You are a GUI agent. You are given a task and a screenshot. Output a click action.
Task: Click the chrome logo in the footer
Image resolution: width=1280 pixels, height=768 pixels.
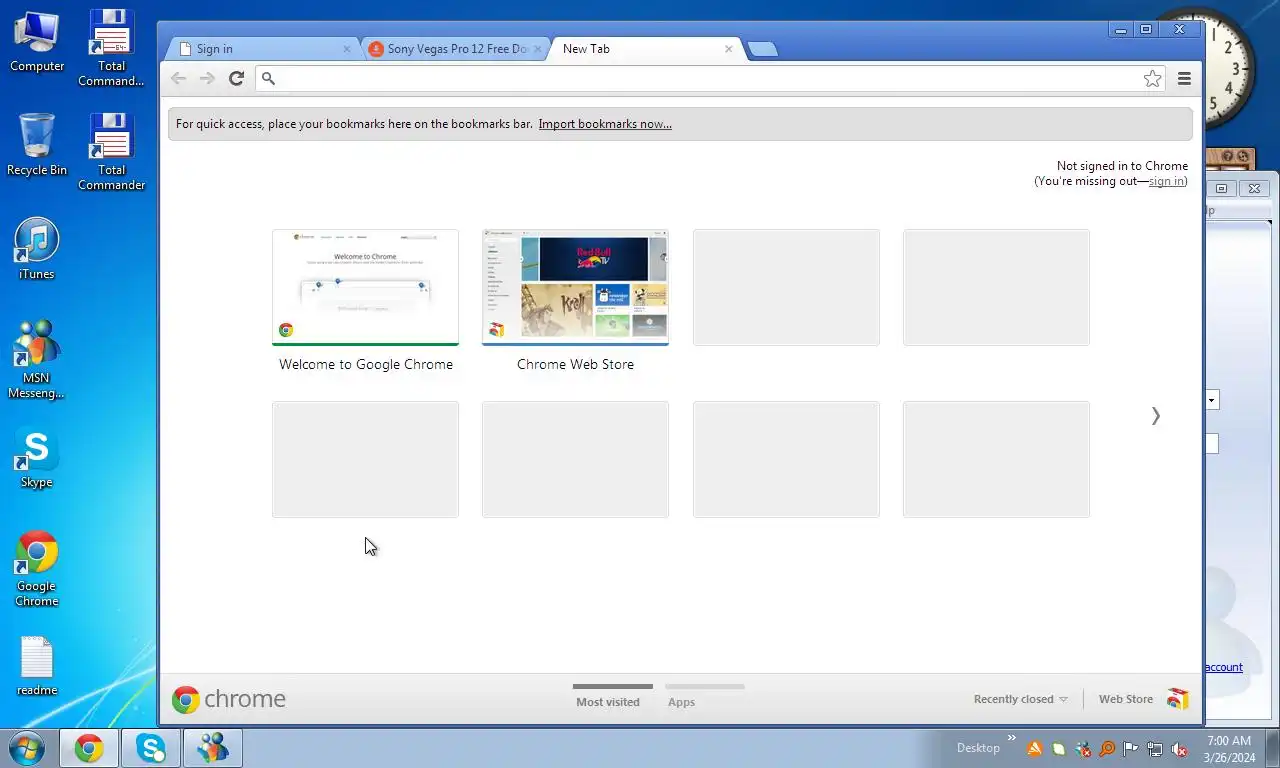[228, 699]
